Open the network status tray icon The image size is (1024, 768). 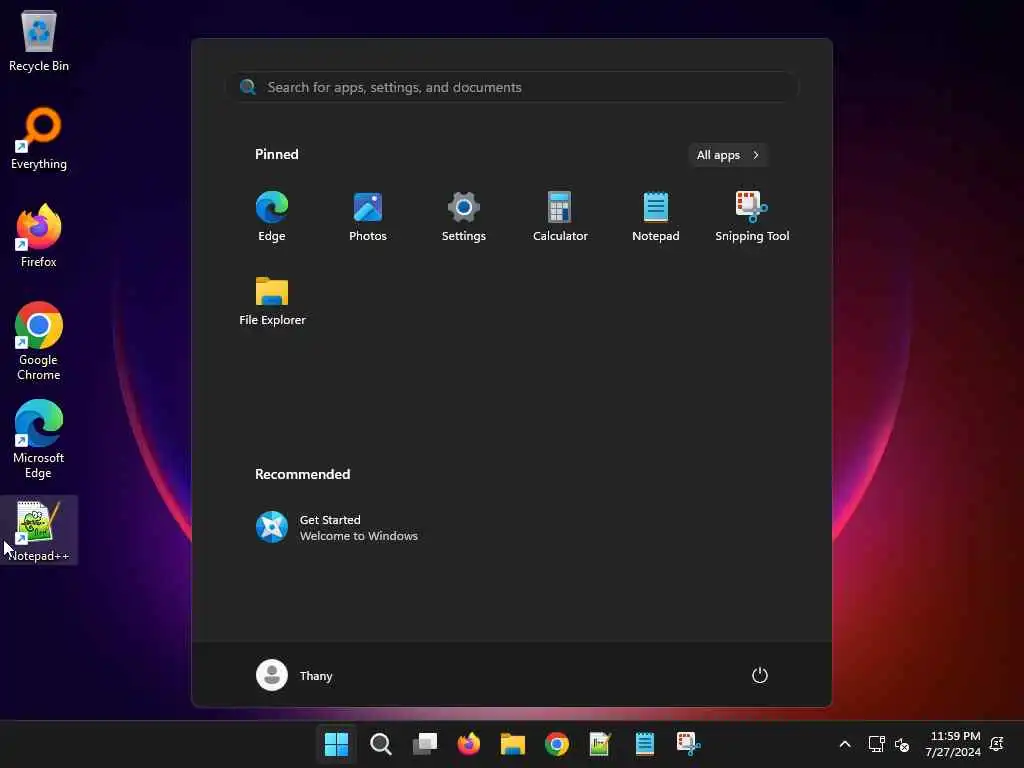[876, 744]
